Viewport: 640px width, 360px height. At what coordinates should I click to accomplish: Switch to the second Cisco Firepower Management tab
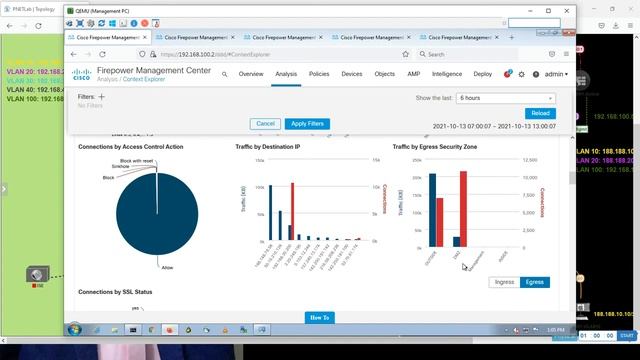(196, 37)
